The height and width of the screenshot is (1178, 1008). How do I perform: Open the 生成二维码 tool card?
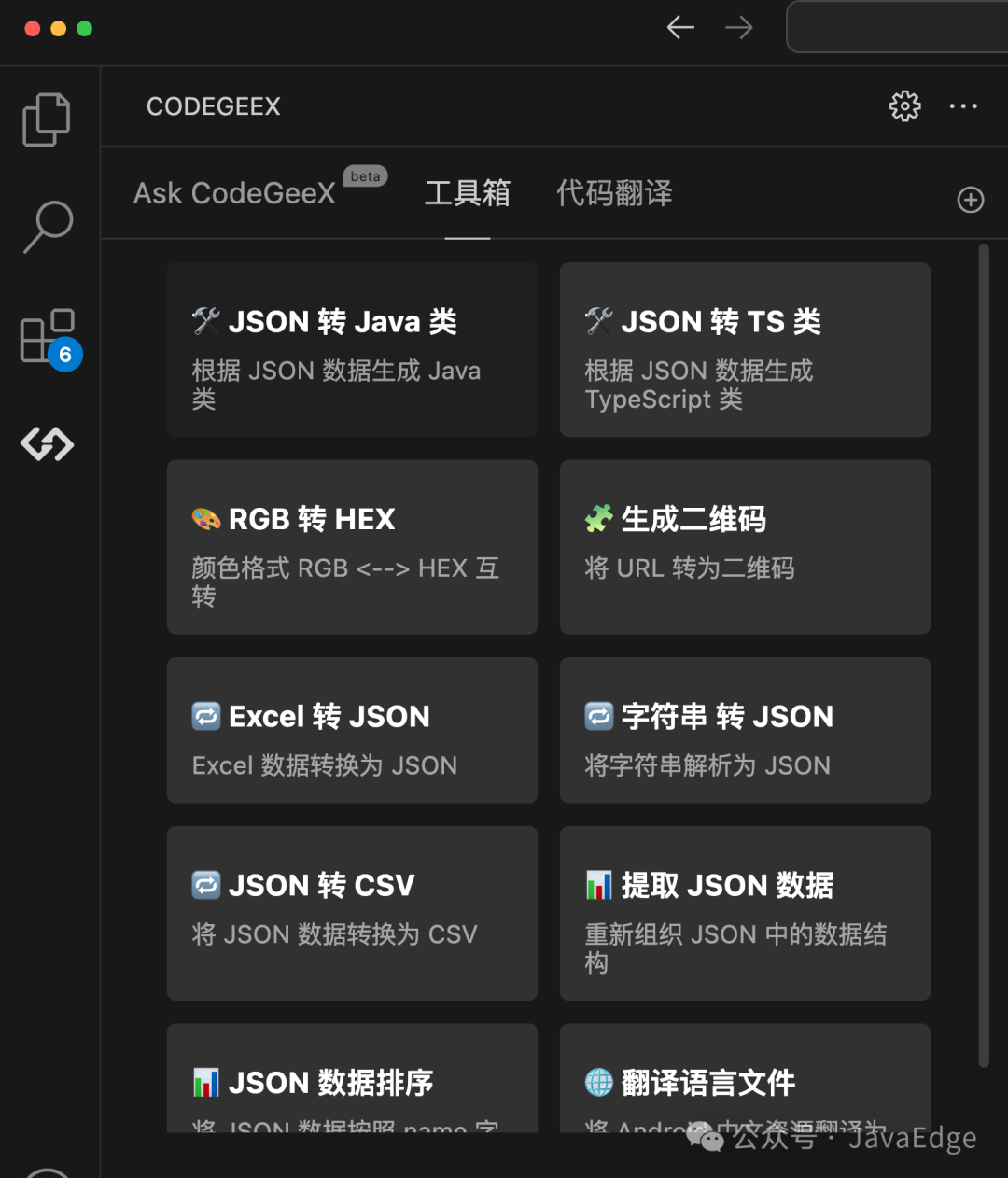(744, 547)
